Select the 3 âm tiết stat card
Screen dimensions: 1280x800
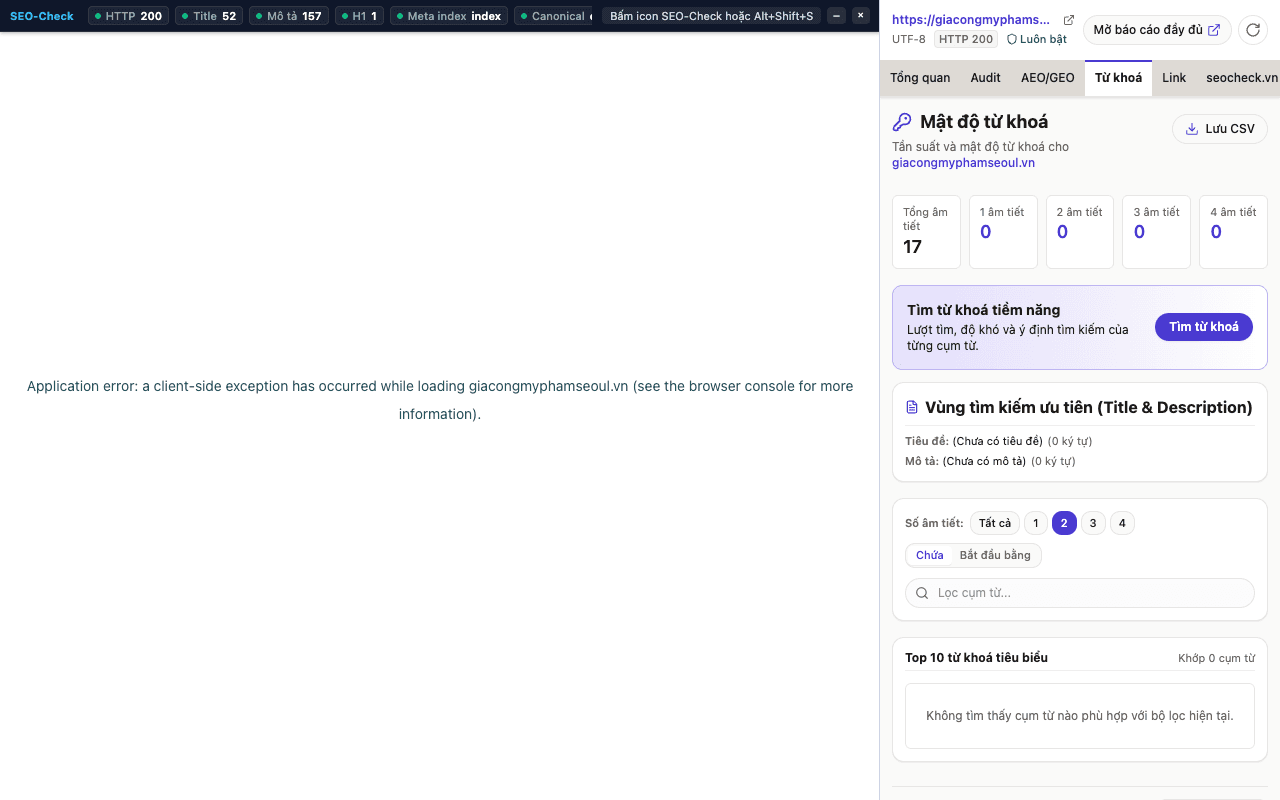click(x=1156, y=232)
